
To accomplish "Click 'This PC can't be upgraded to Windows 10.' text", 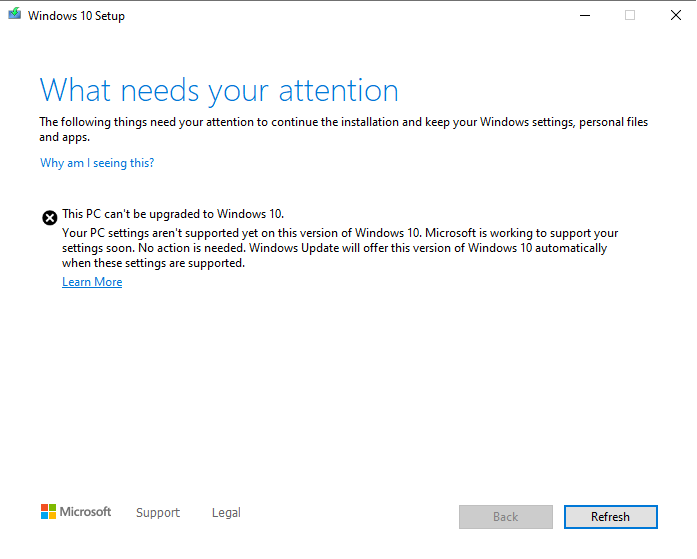I will pos(173,214).
